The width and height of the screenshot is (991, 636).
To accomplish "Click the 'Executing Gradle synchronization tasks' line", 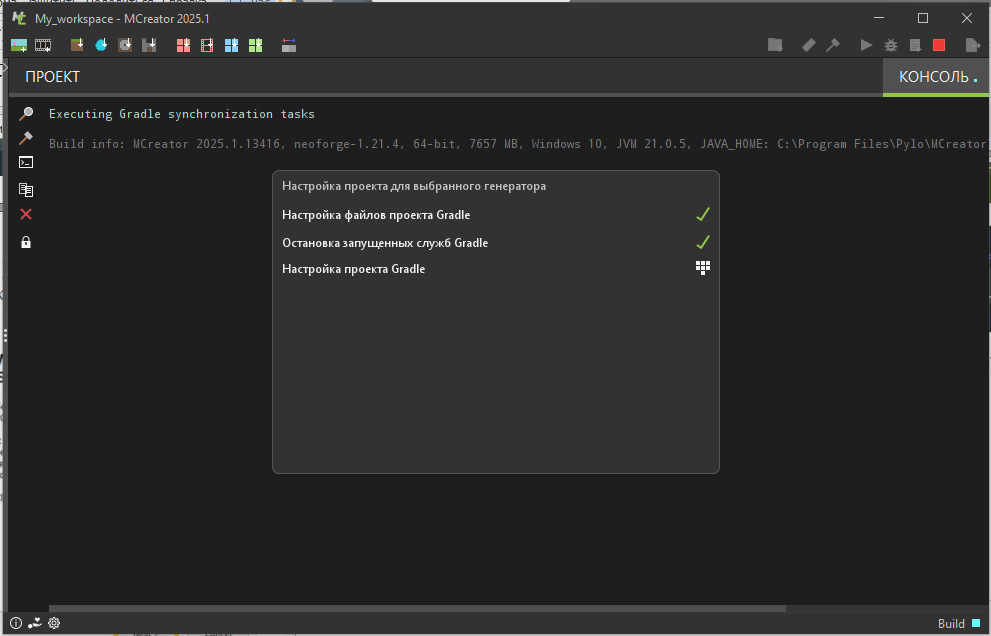I will click(181, 114).
